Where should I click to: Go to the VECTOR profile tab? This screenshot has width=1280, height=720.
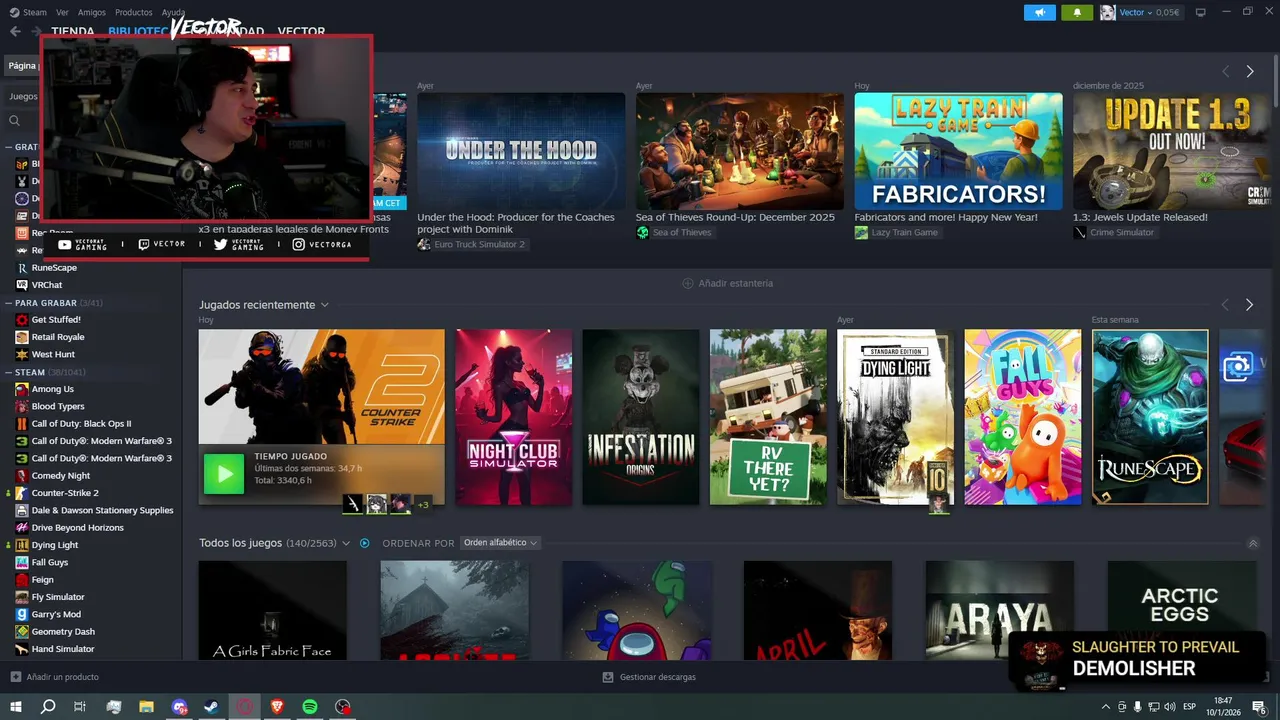(301, 31)
